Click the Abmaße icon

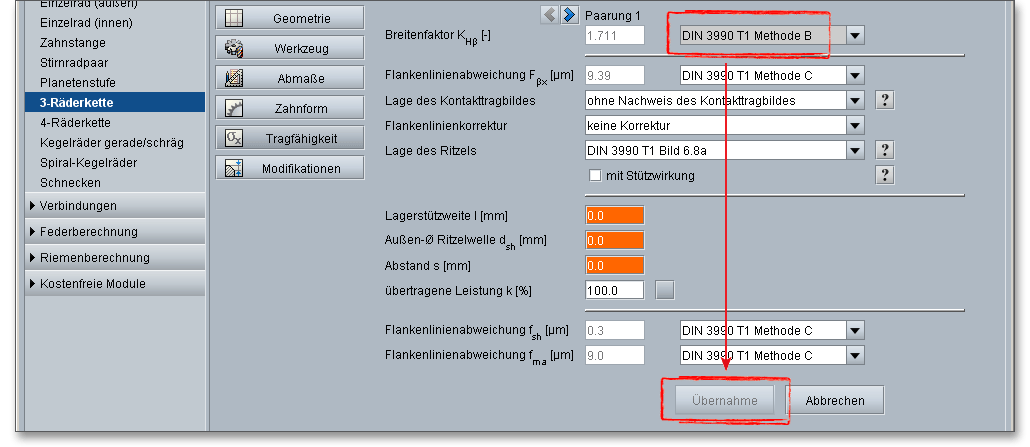click(x=235, y=78)
